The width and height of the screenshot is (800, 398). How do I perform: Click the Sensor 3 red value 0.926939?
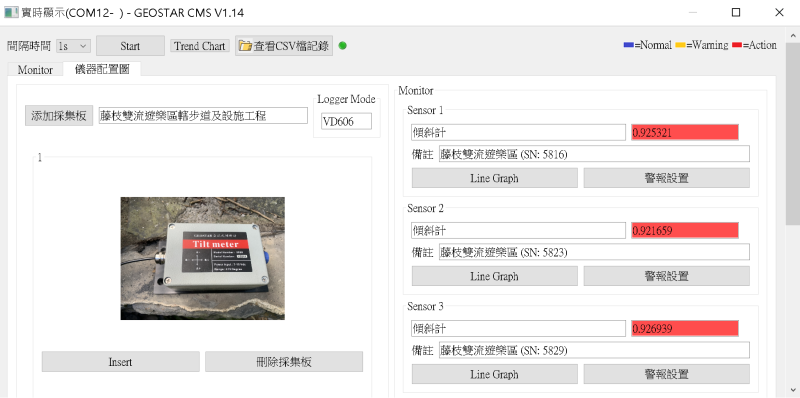685,329
